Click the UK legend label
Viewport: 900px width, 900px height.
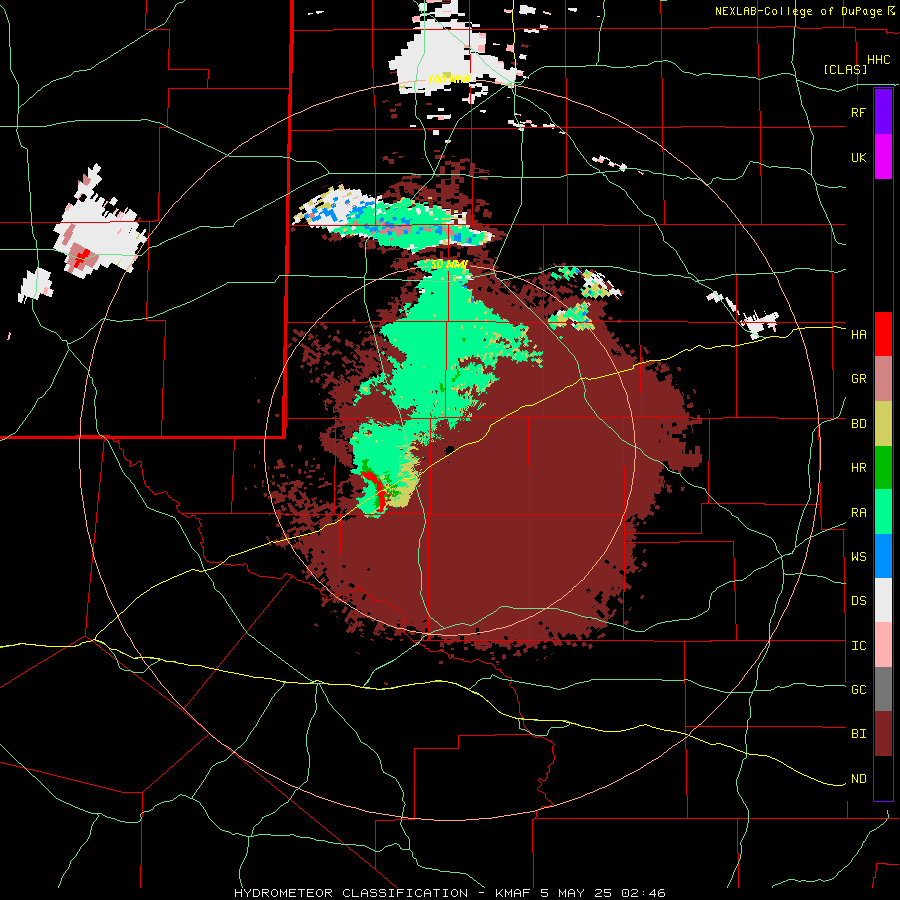[x=858, y=157]
